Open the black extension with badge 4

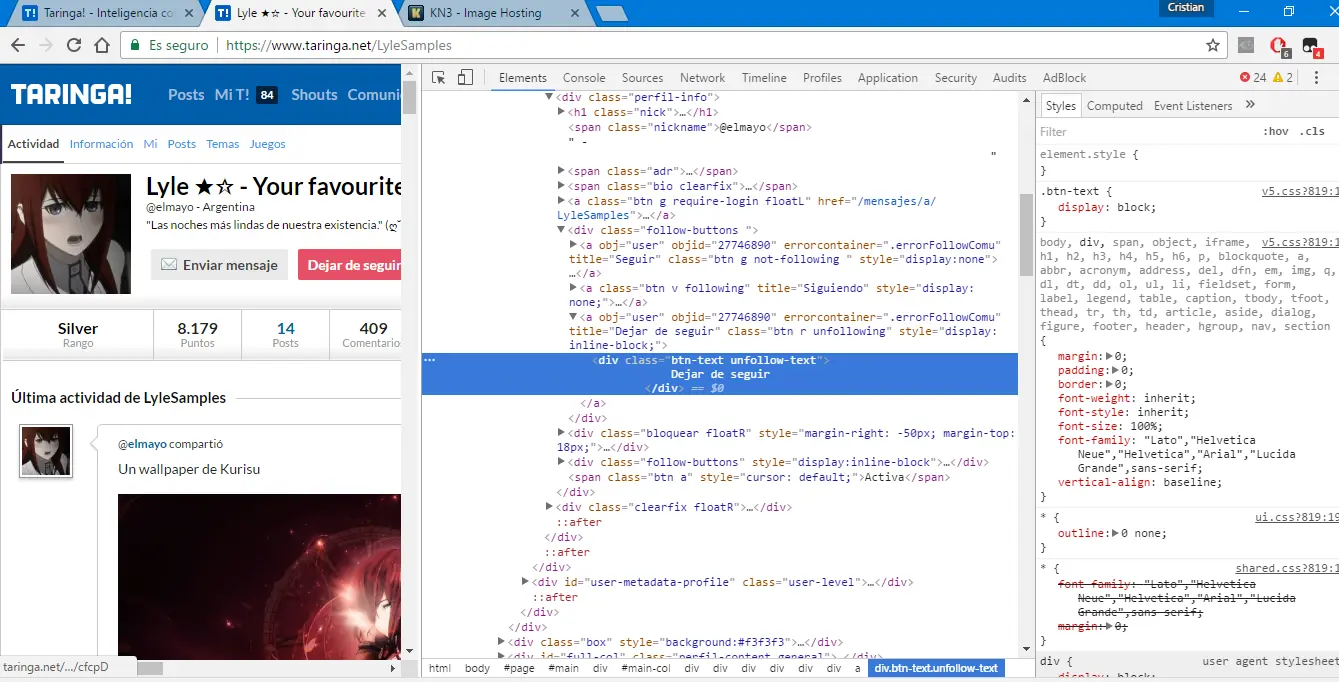(1311, 46)
